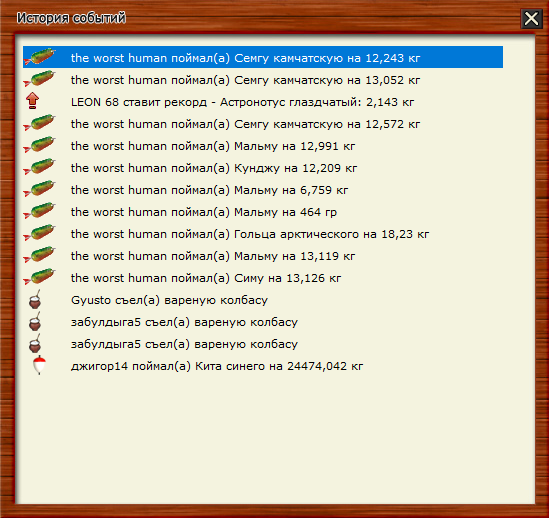This screenshot has width=549, height=518.
Task: Click lure icon beside Кунджу 12,209 кг entry
Action: [x=39, y=167]
